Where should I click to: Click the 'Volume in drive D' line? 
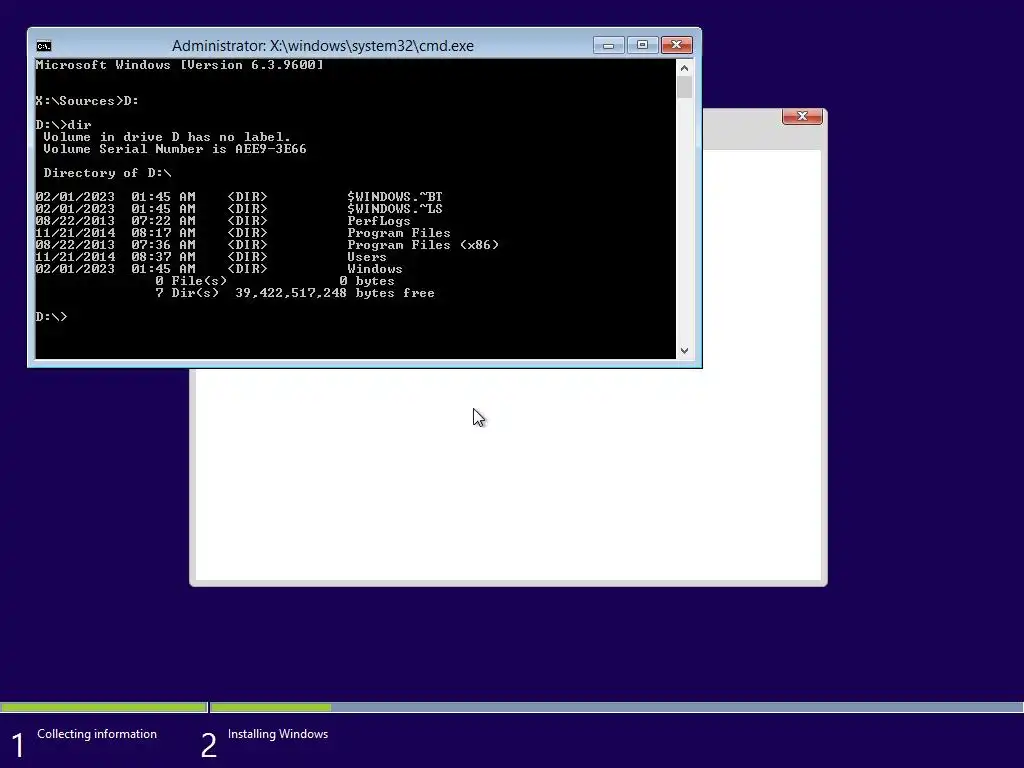tap(167, 137)
